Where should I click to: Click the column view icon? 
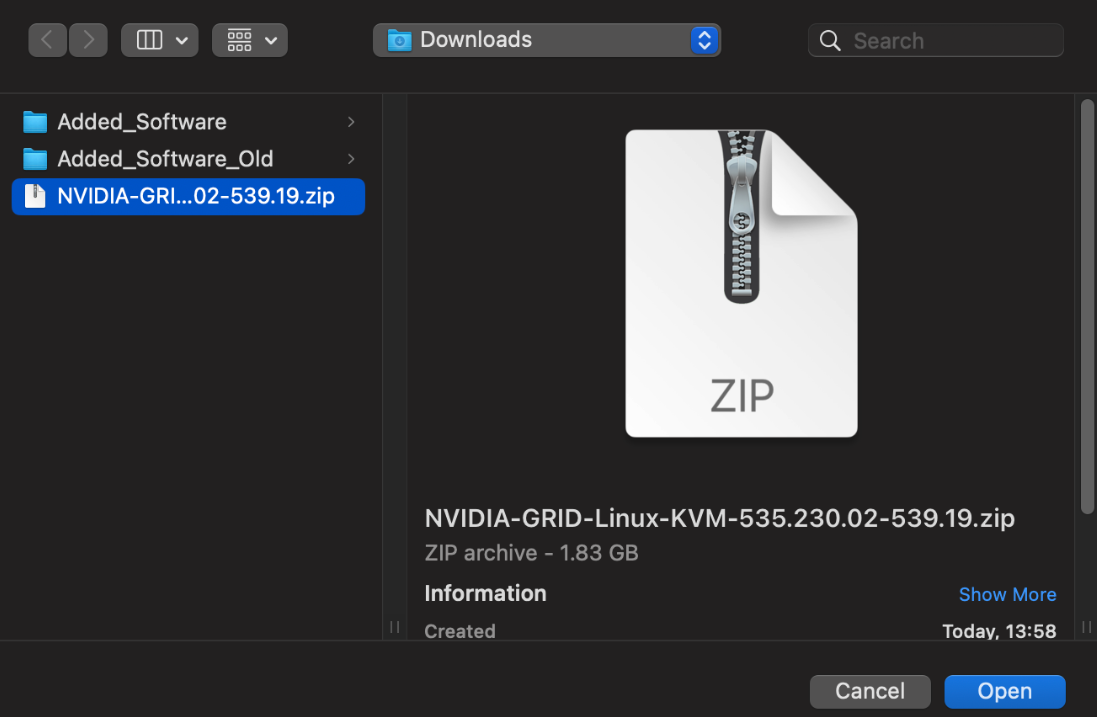click(x=149, y=40)
